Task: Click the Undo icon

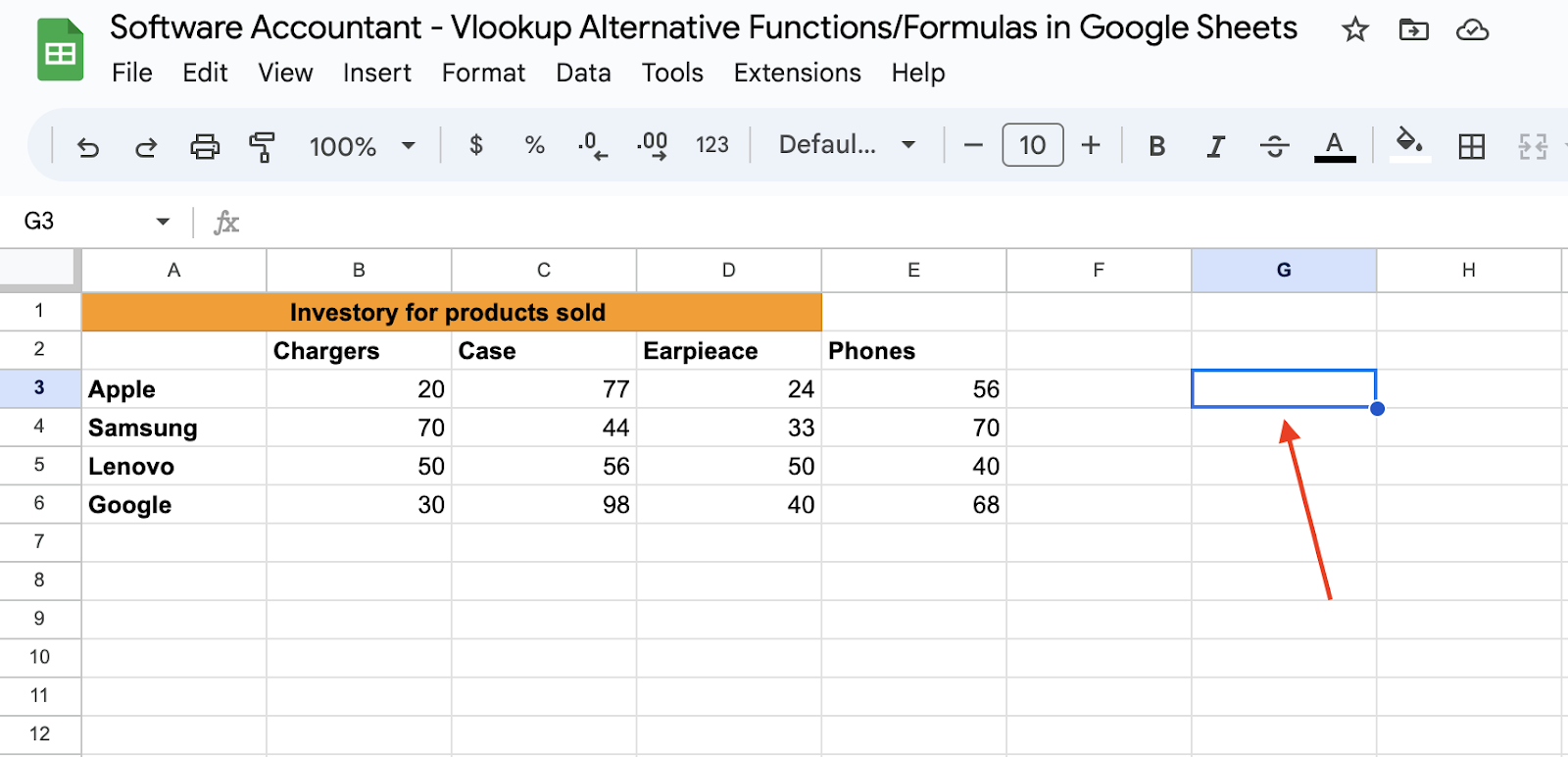Action: (88, 147)
